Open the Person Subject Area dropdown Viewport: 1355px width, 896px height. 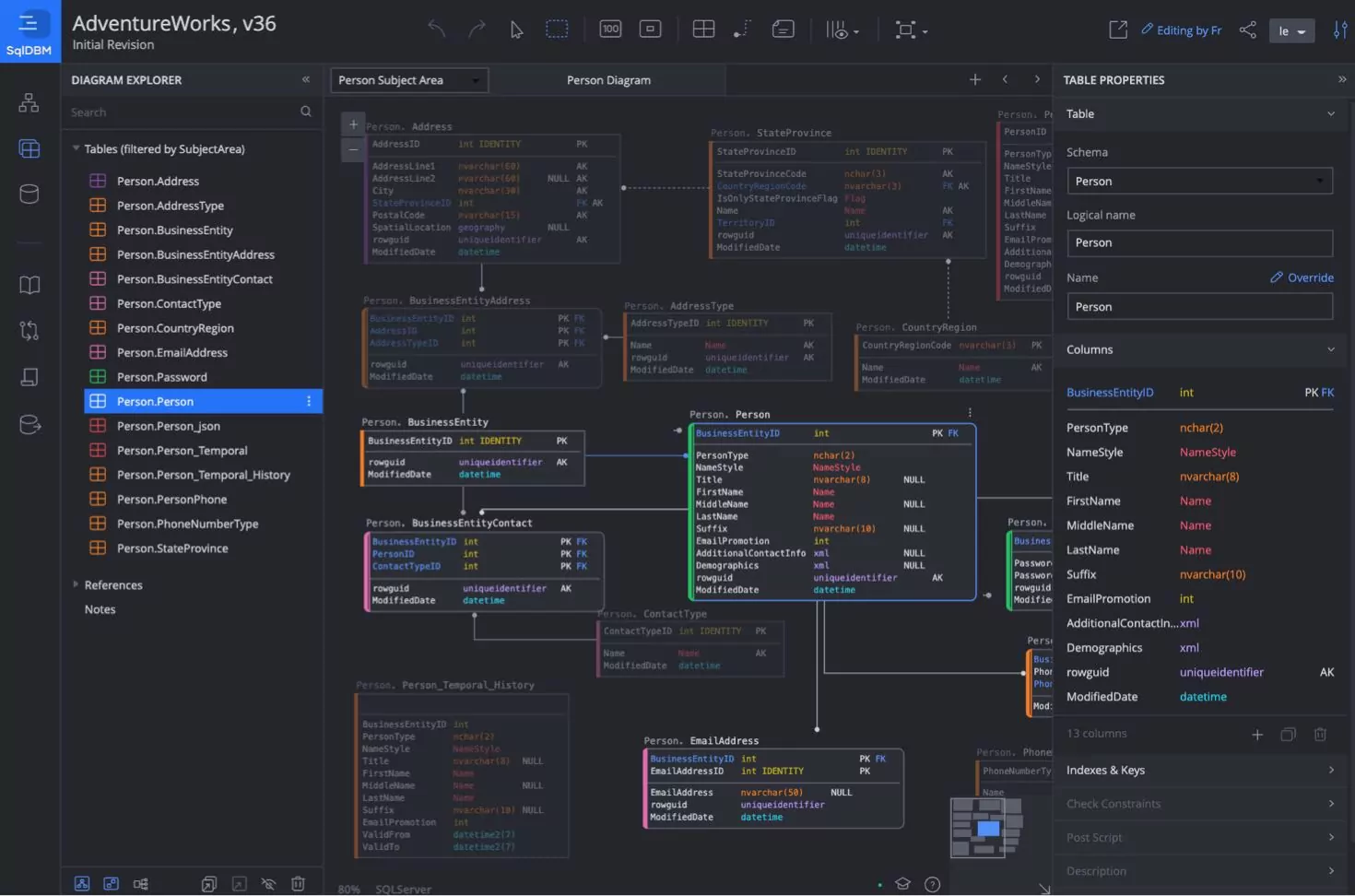coord(409,80)
